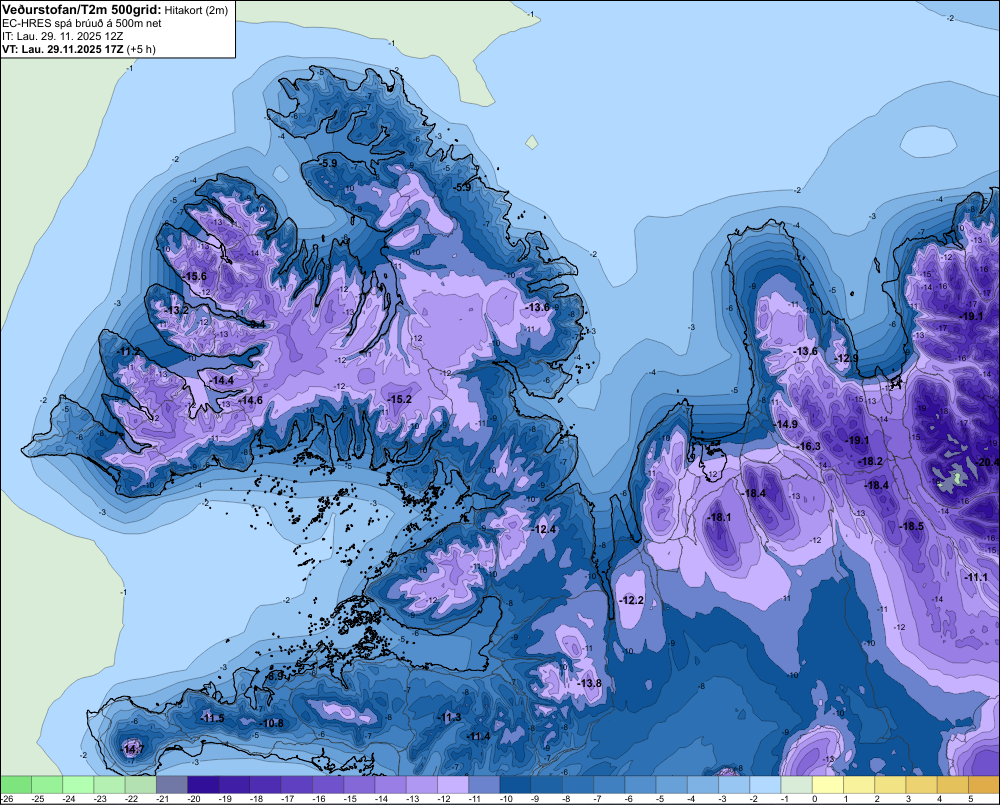Click the -5 label on the legend scale
Image resolution: width=1000 pixels, height=805 pixels.
click(661, 799)
